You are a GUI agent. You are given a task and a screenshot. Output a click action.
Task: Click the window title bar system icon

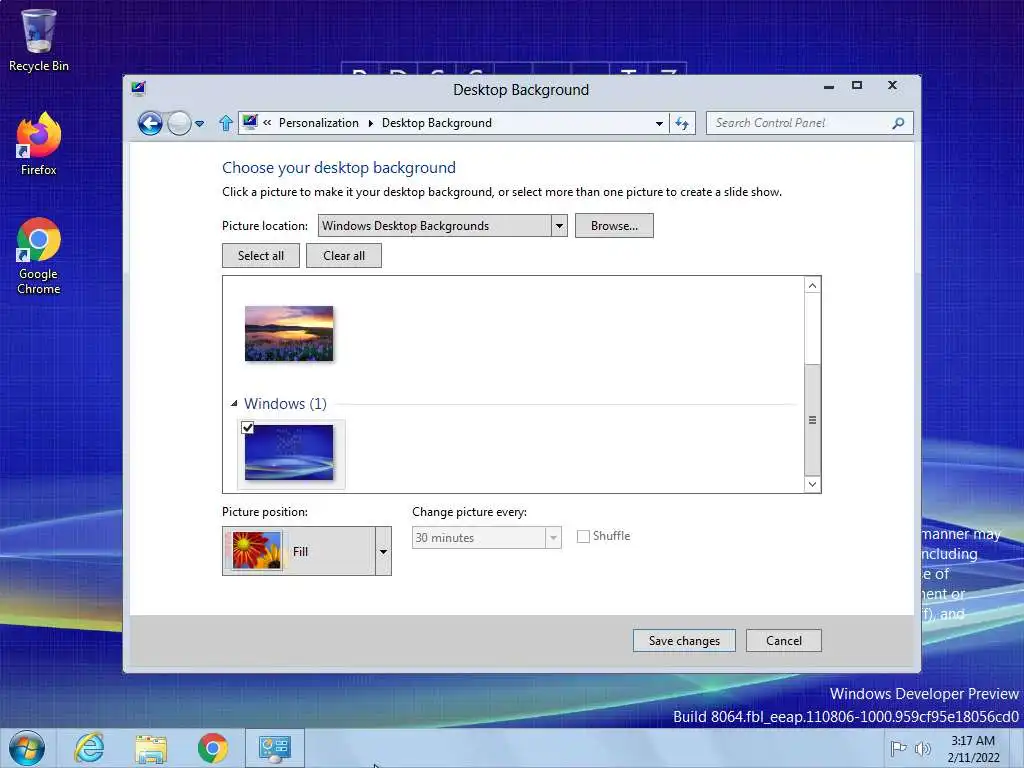point(138,88)
